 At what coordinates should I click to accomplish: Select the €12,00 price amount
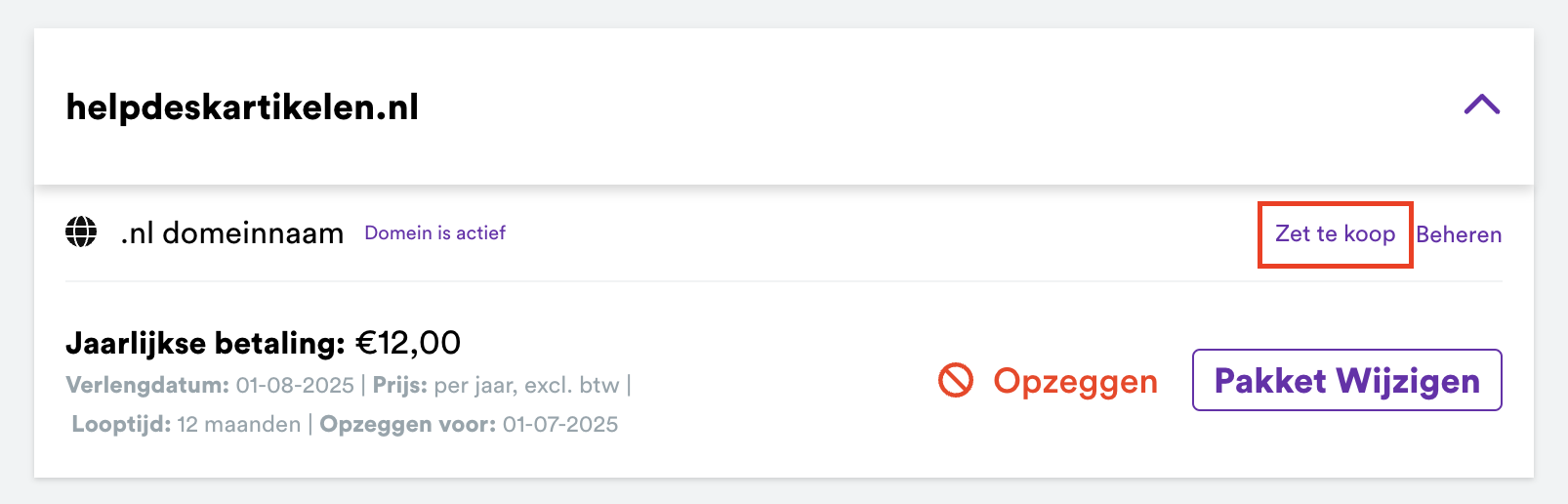point(408,343)
